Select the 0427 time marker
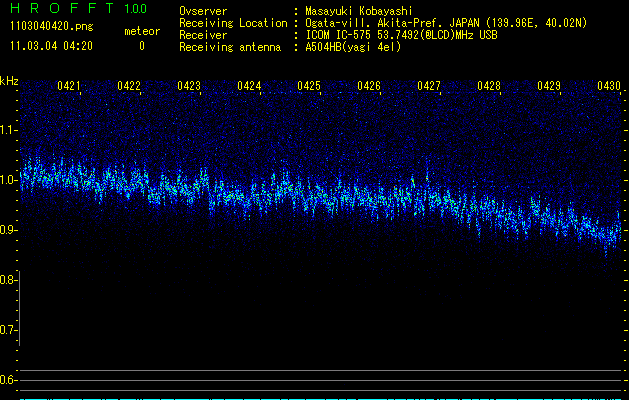 point(429,87)
